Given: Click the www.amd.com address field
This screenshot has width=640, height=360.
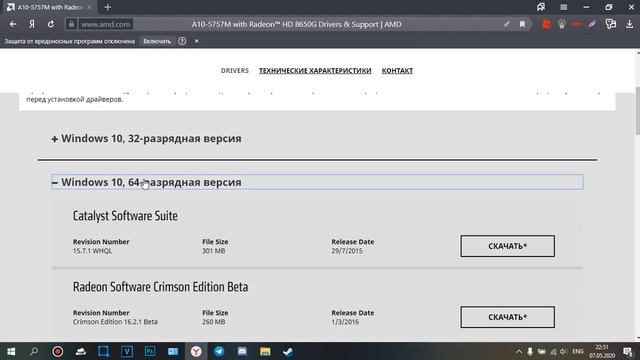Looking at the screenshot, I should [106, 24].
